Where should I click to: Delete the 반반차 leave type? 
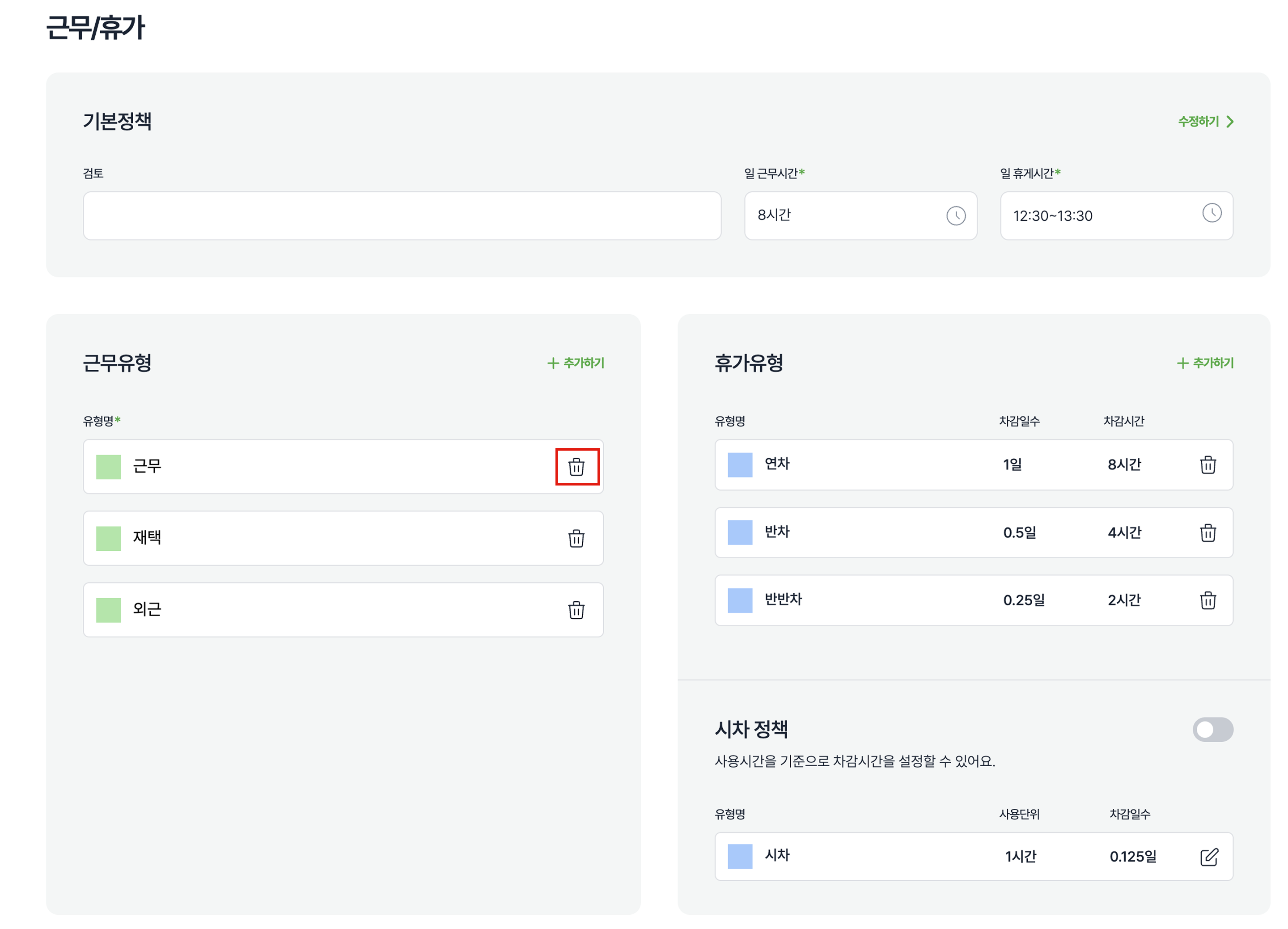coord(1208,600)
